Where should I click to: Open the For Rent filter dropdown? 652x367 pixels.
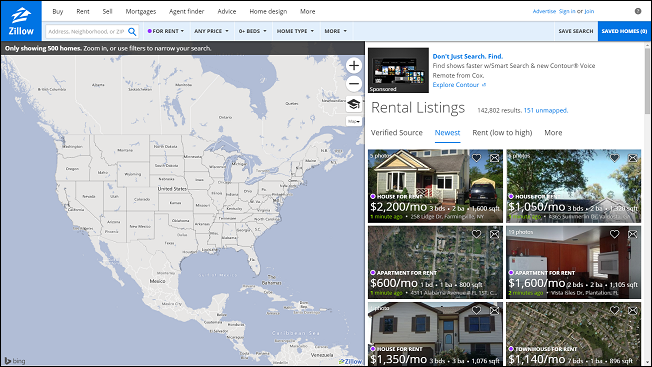pos(165,31)
